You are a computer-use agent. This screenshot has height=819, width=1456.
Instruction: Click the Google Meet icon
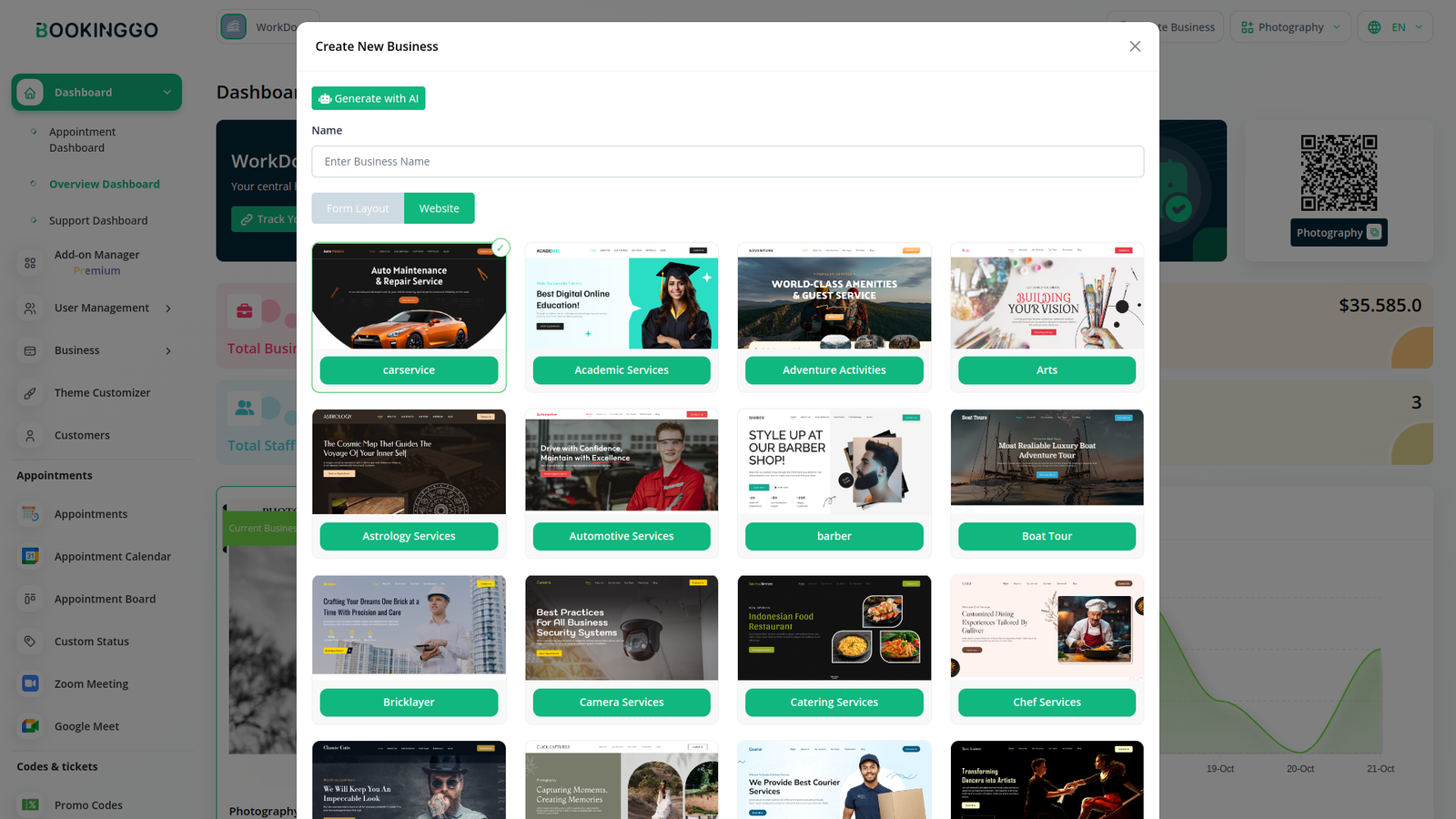click(x=30, y=726)
